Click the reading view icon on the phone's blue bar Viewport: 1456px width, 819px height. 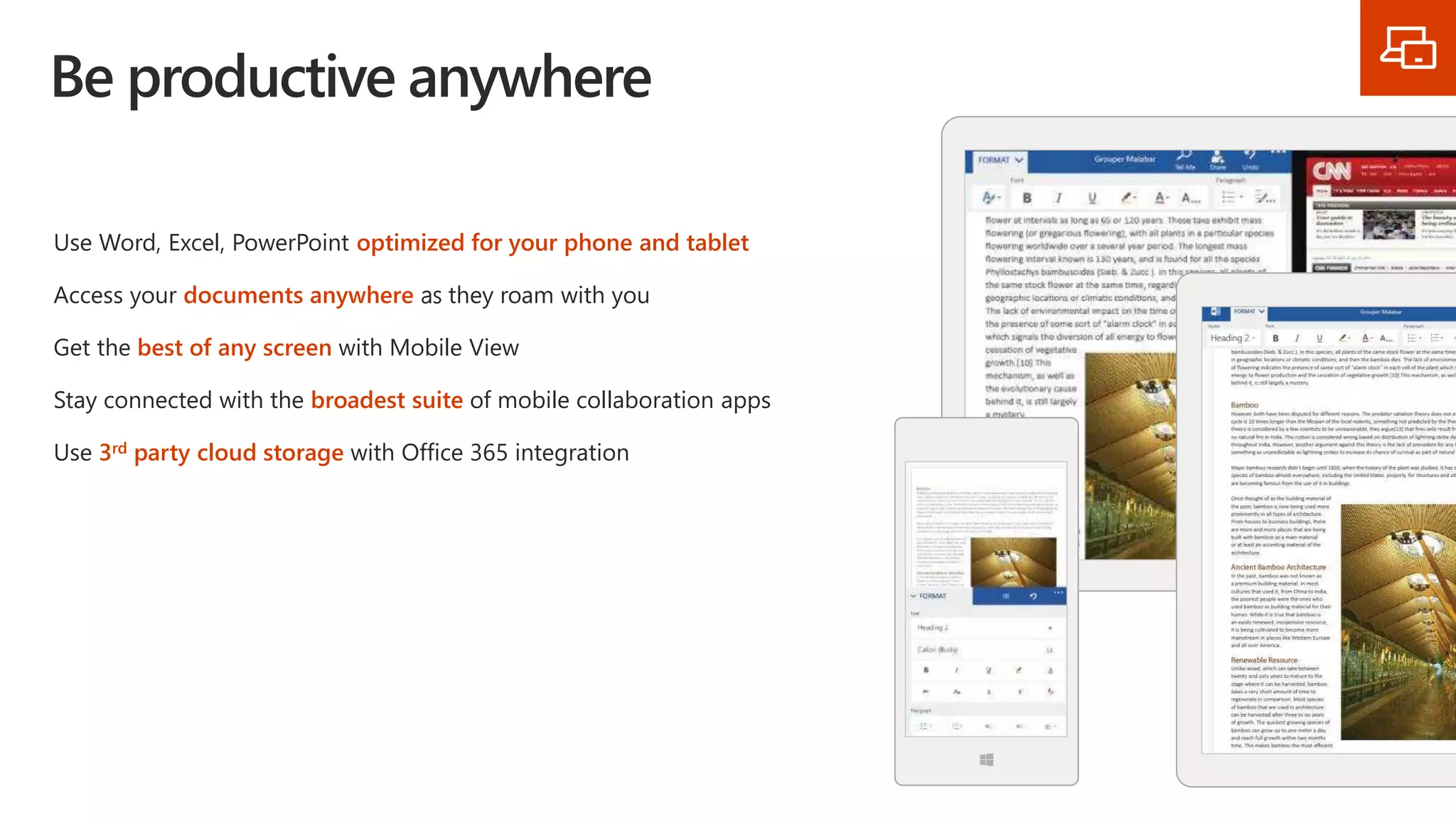point(1005,596)
